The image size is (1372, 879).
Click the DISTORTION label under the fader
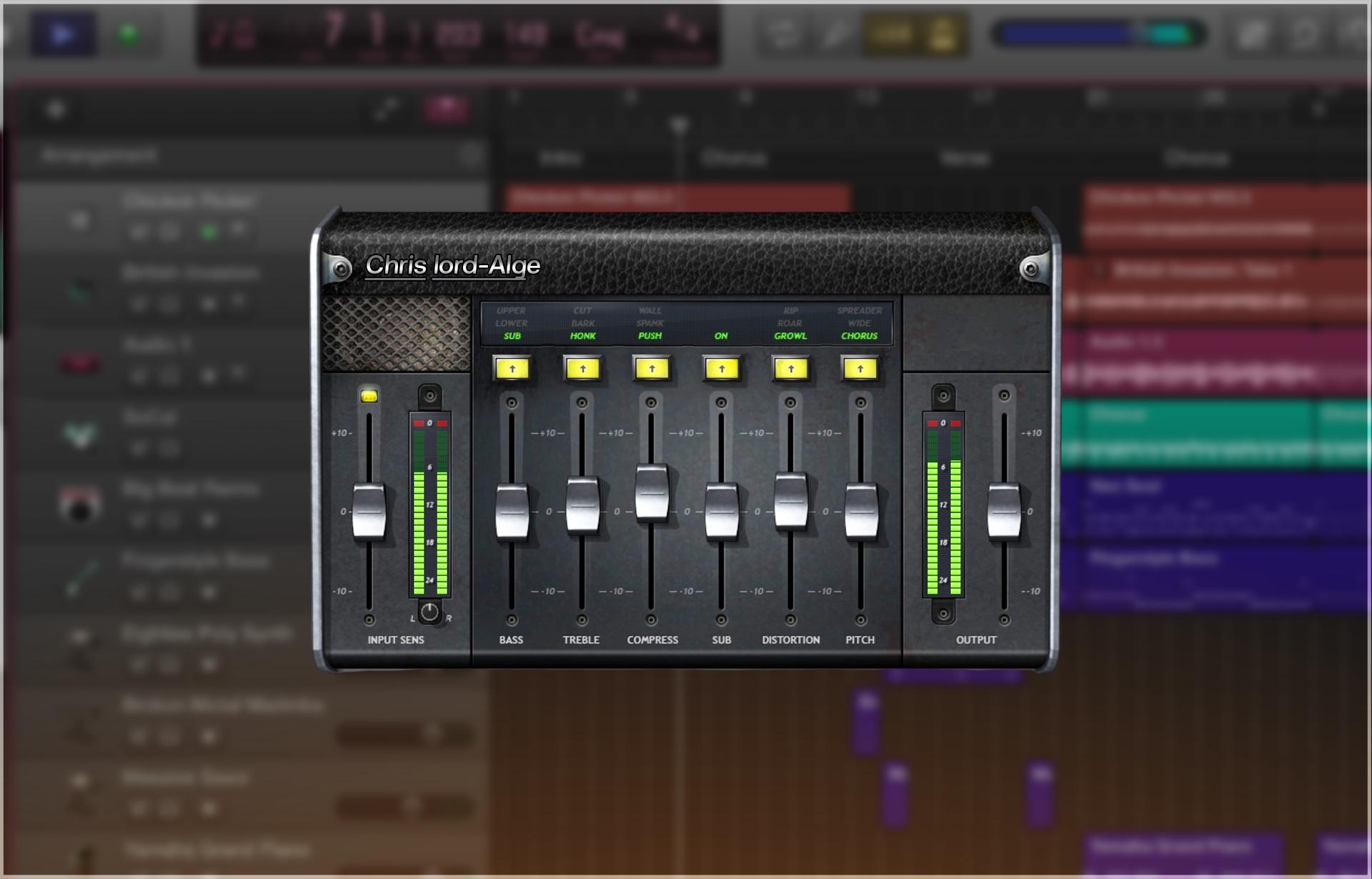[791, 640]
